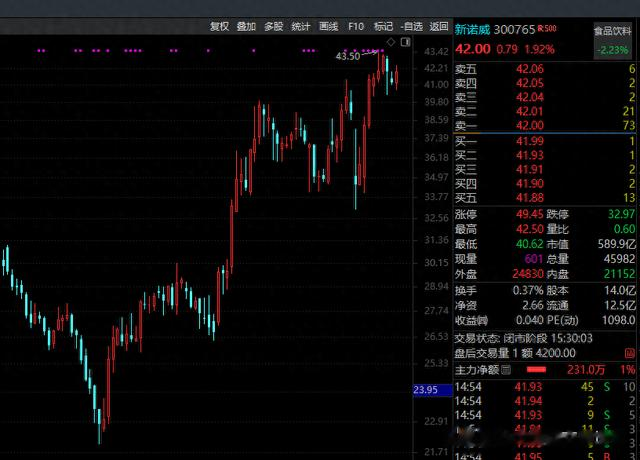Click the blue 23.95 price axis marker
The image size is (640, 460).
point(432,390)
